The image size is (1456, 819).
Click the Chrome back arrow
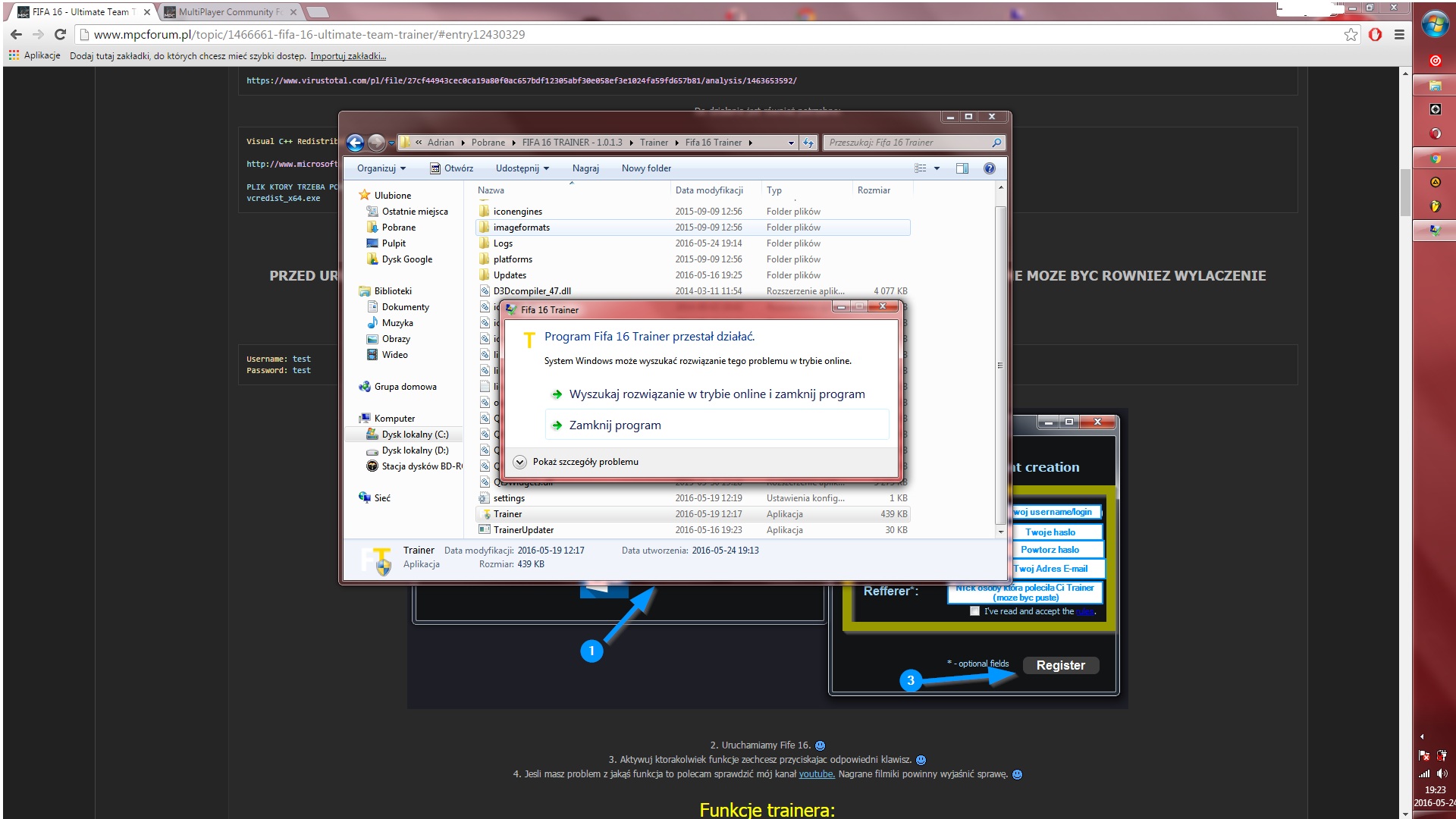pos(17,34)
